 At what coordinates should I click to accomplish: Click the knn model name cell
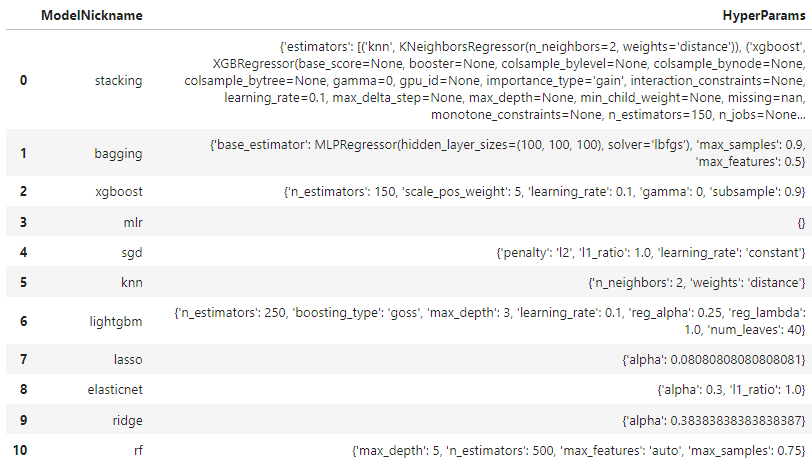(x=130, y=285)
